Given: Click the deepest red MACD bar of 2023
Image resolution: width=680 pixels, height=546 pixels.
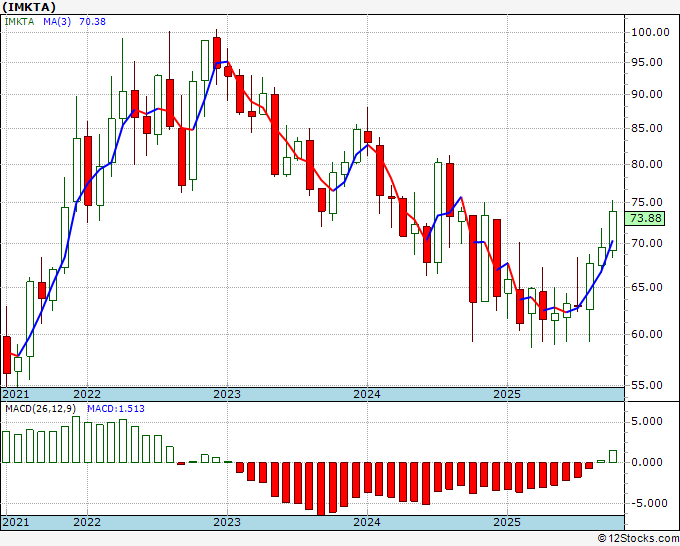Looking at the screenshot, I should point(321,489).
